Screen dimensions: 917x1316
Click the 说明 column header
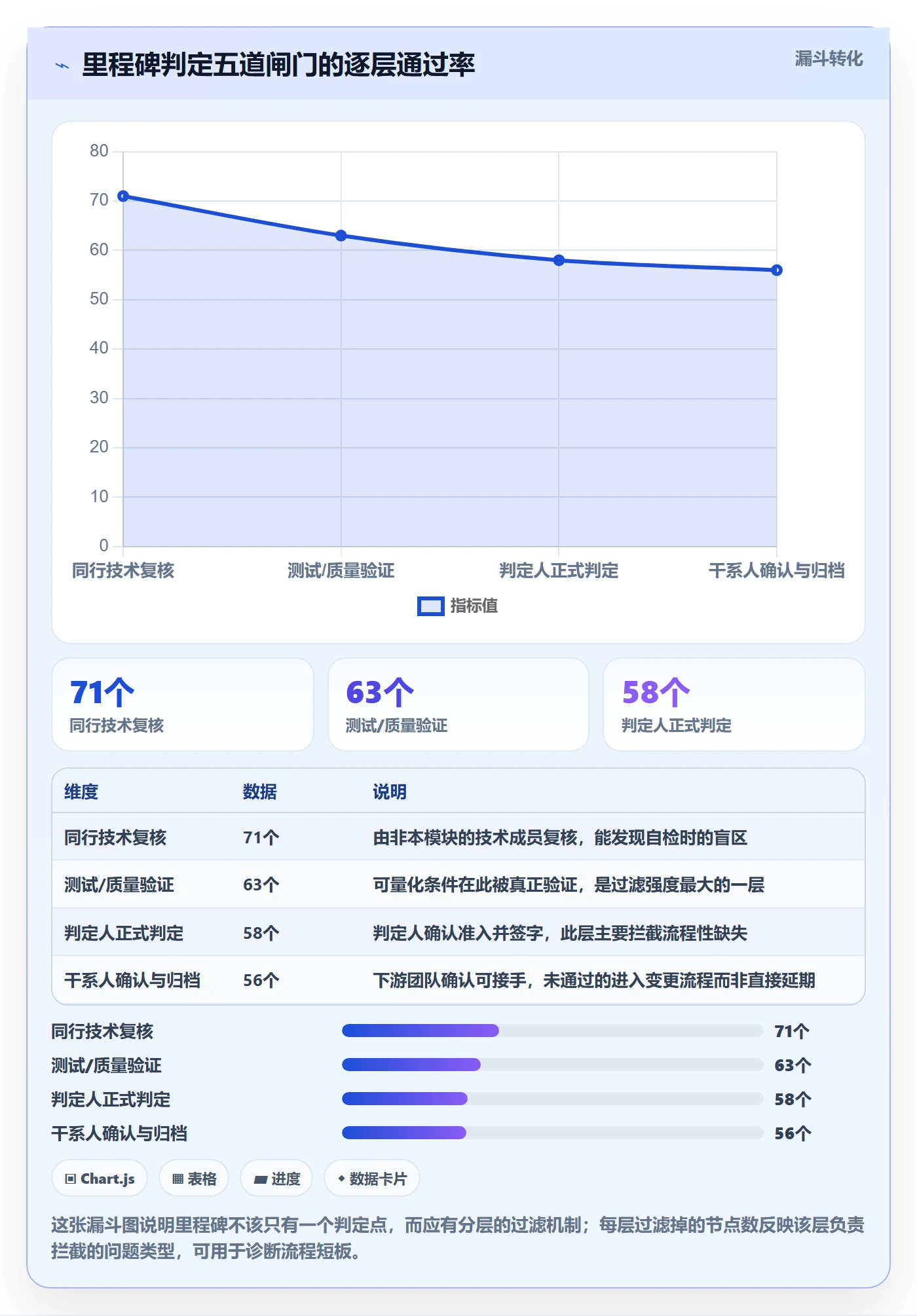tap(390, 792)
